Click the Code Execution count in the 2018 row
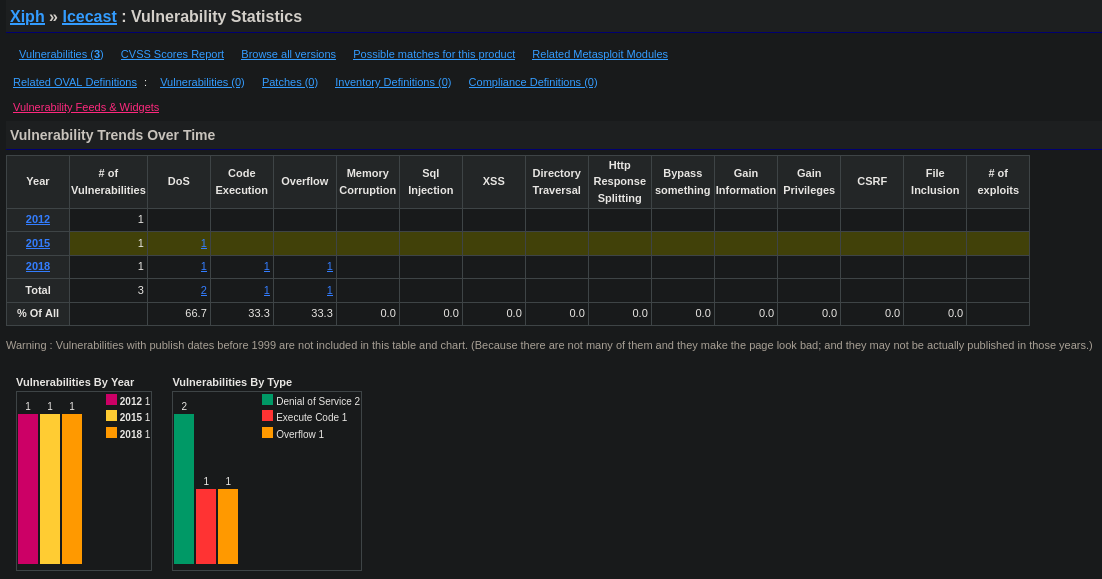Viewport: 1102px width, 579px height. pos(266,266)
